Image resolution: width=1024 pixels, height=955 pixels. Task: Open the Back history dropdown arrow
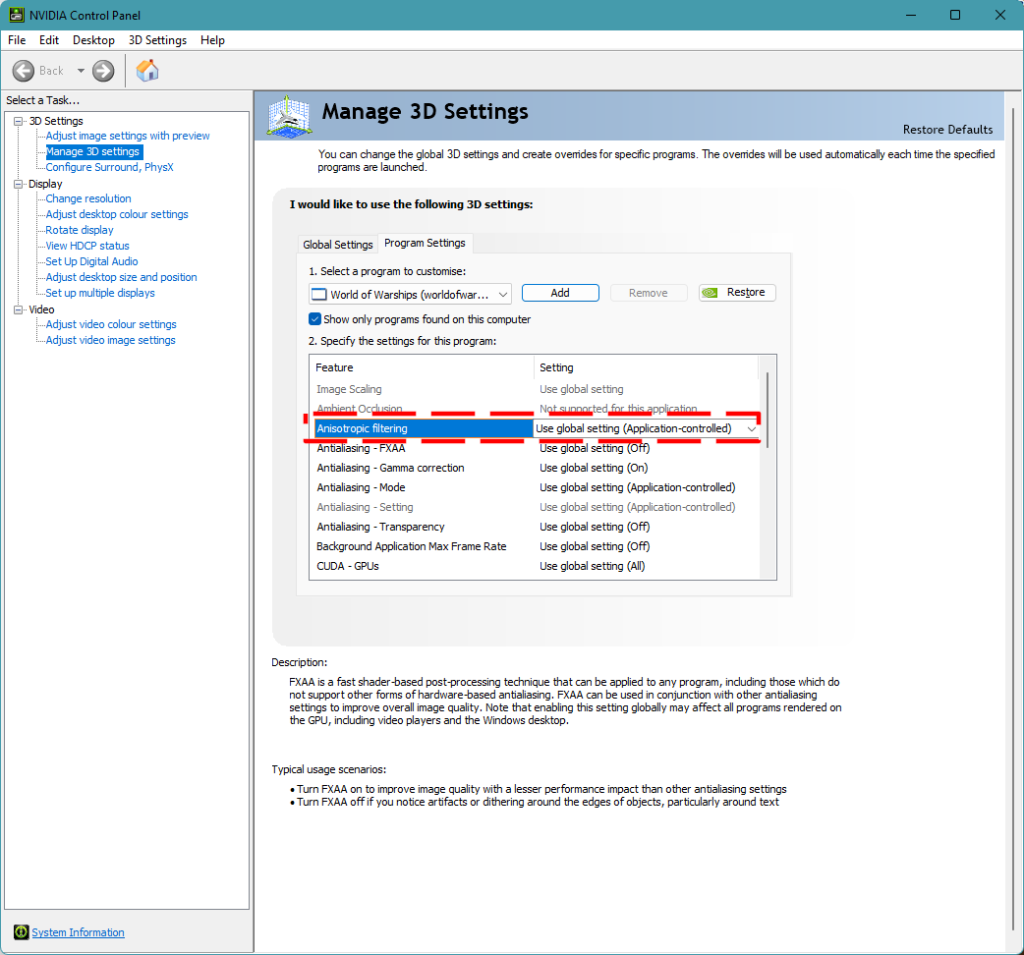(81, 71)
